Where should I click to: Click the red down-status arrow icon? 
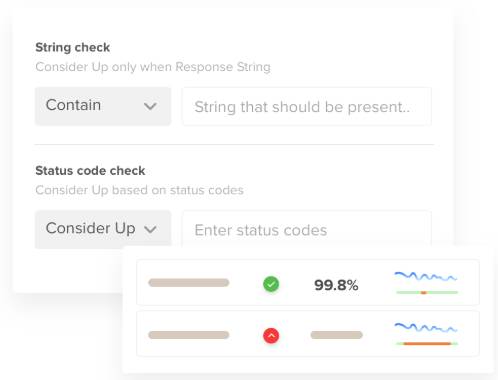(271, 336)
